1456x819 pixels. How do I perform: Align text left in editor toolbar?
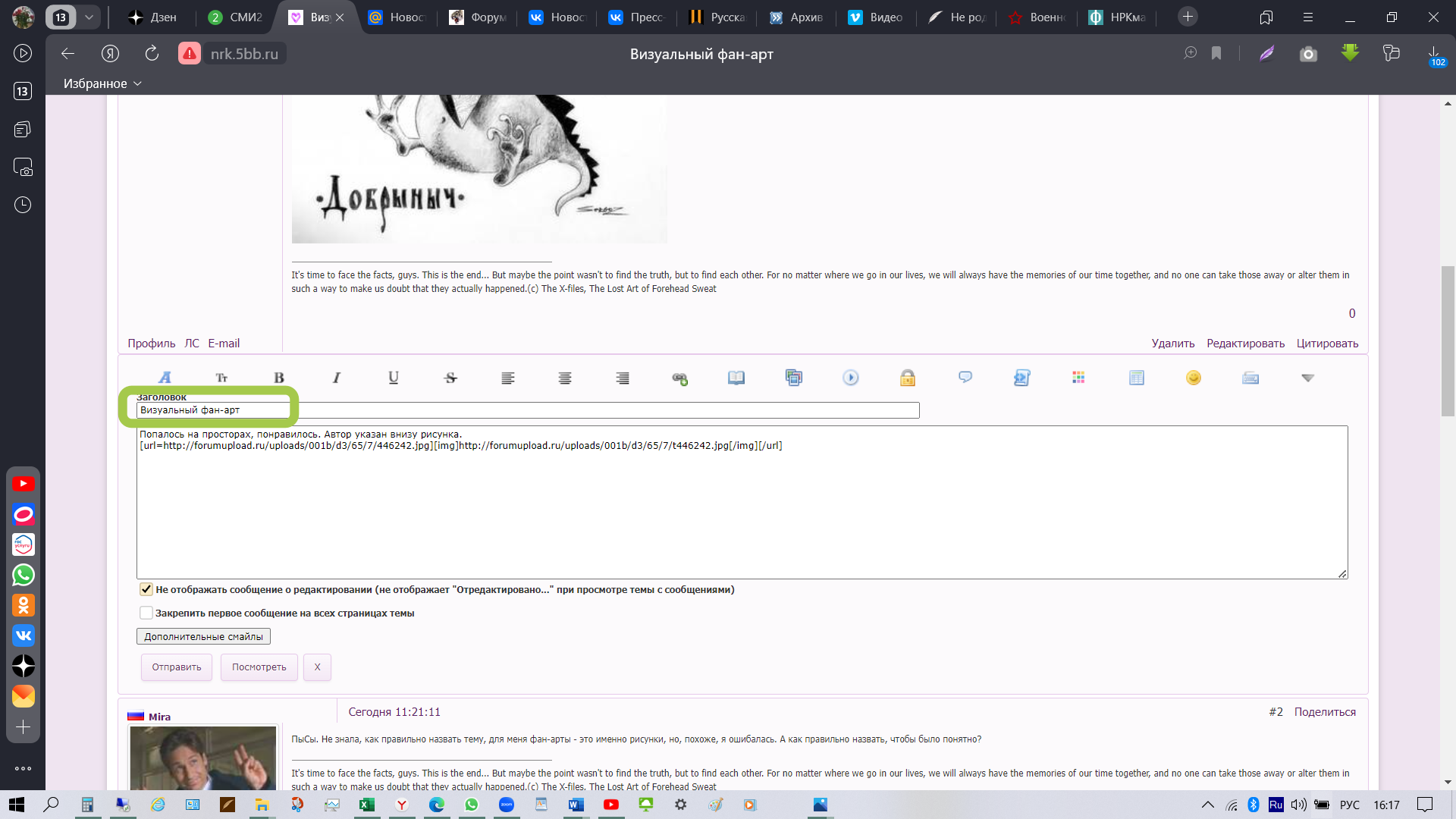[508, 378]
